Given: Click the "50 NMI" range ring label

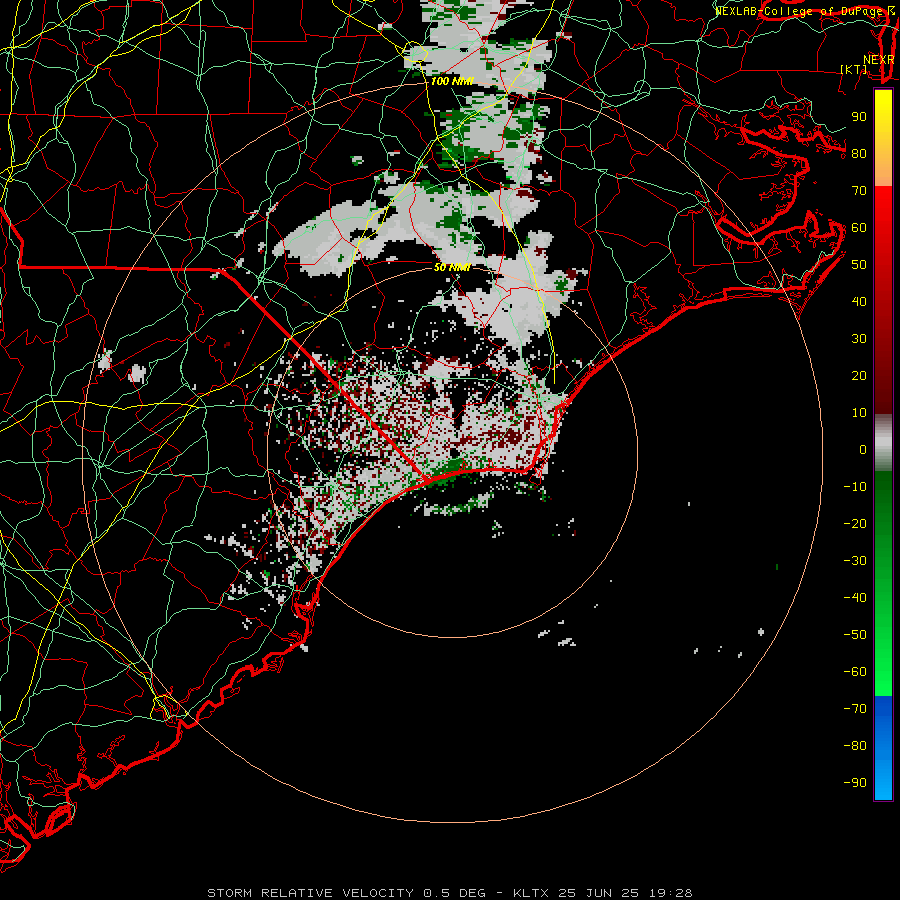Looking at the screenshot, I should pos(452,267).
